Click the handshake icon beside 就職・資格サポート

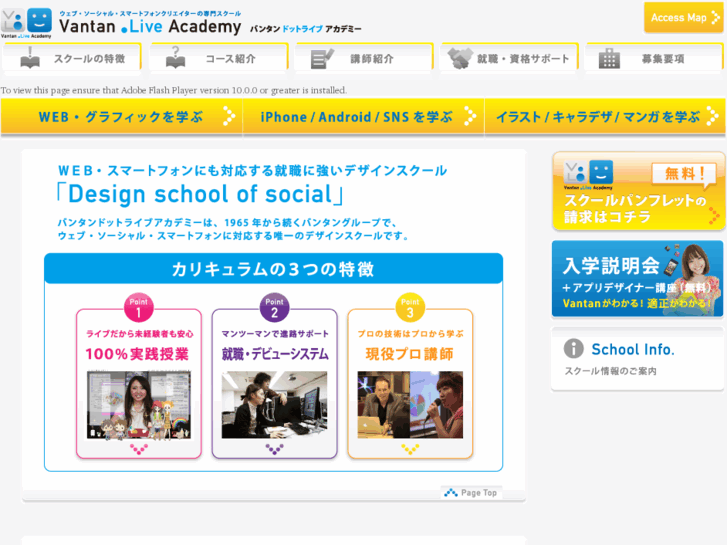click(x=460, y=58)
